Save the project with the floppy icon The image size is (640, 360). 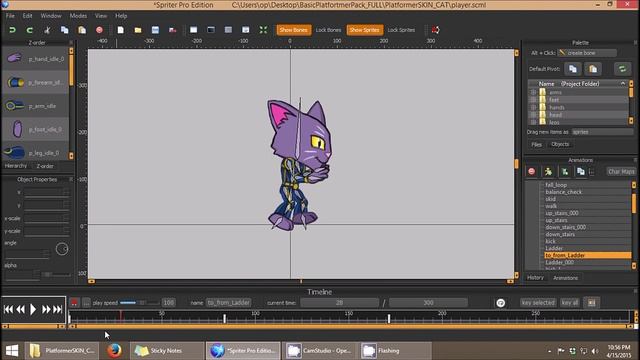[155, 30]
